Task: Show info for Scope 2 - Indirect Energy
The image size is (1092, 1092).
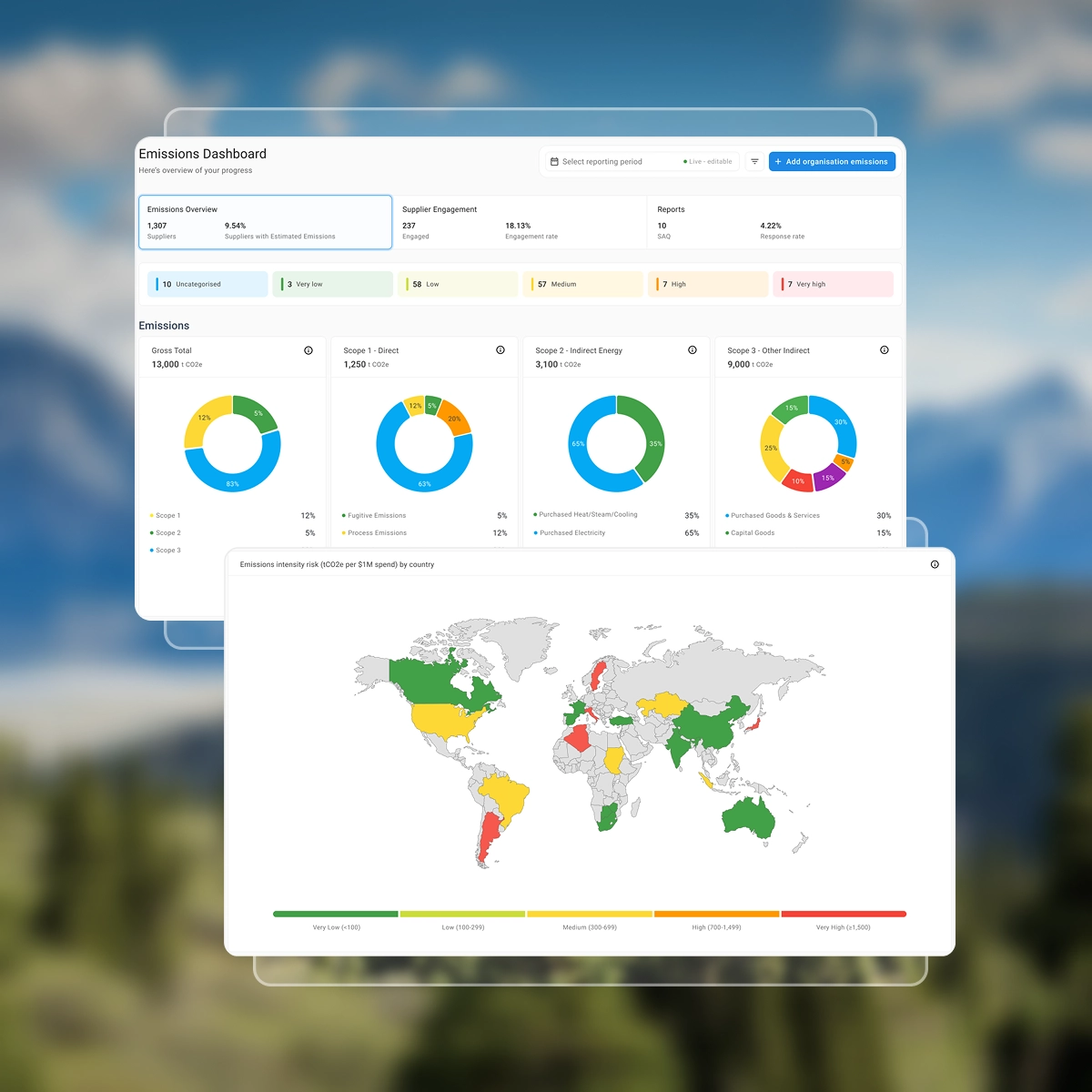Action: [x=693, y=350]
